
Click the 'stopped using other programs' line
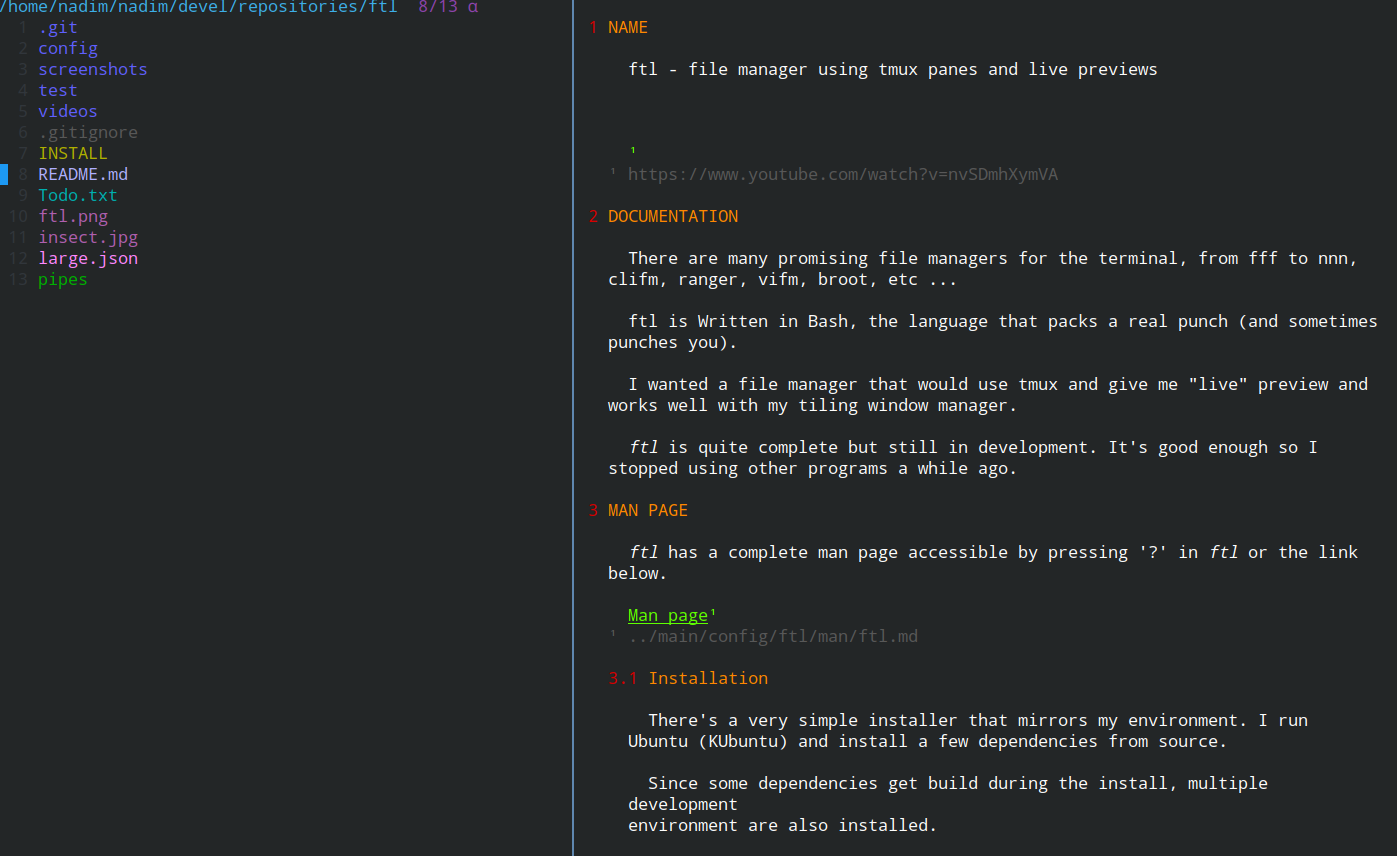pyautogui.click(x=813, y=468)
